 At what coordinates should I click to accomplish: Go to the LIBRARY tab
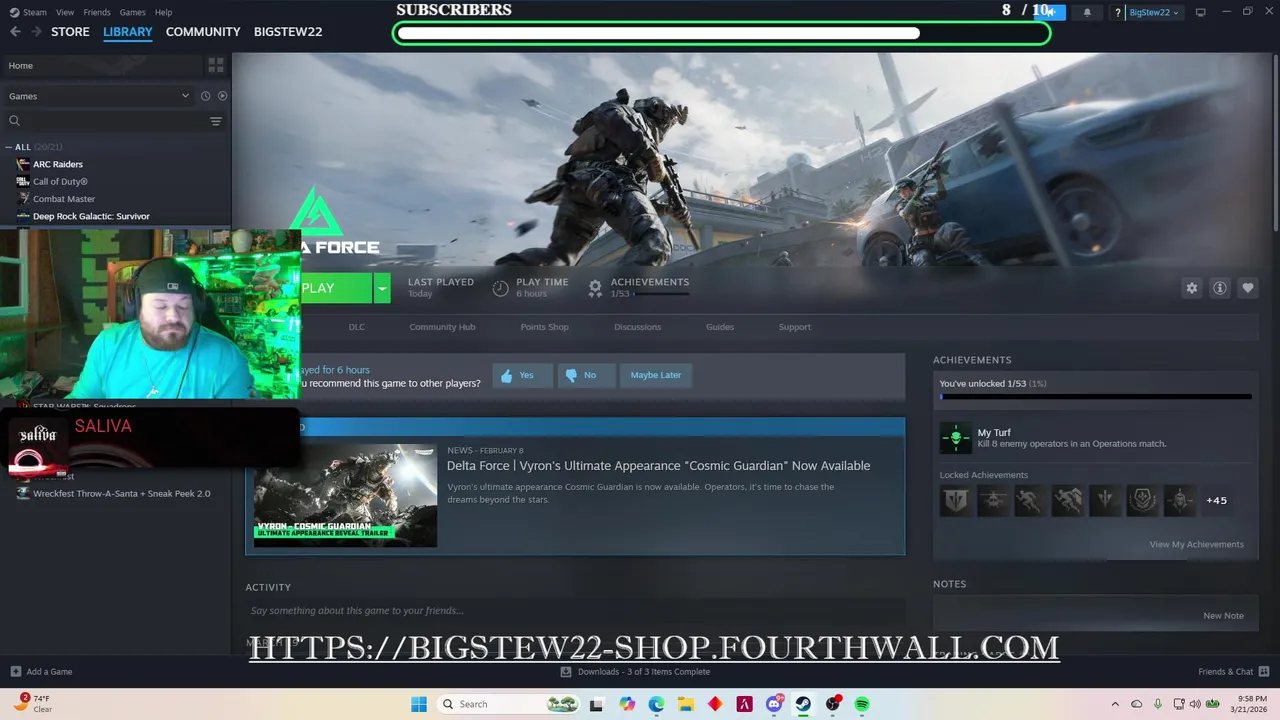pyautogui.click(x=128, y=32)
